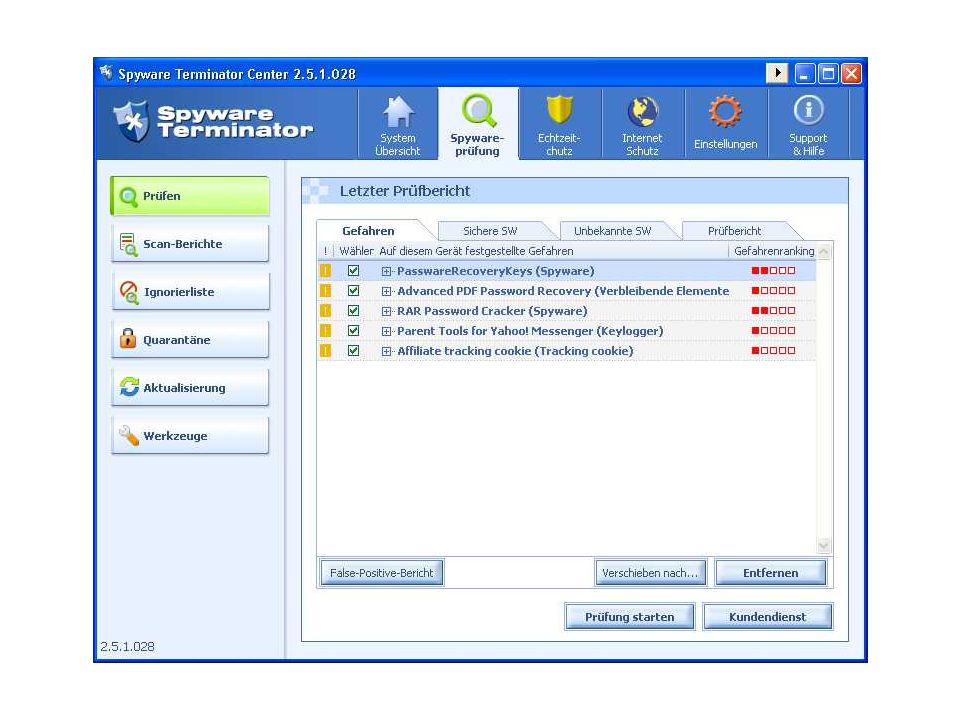Click the Ignorierliste icon
The width and height of the screenshot is (960, 720).
[129, 292]
